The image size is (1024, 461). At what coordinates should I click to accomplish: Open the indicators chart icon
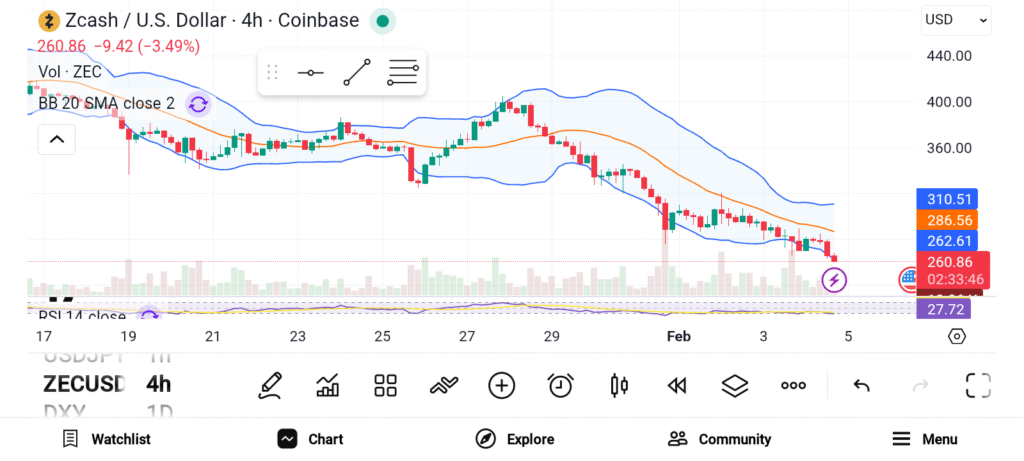(327, 385)
